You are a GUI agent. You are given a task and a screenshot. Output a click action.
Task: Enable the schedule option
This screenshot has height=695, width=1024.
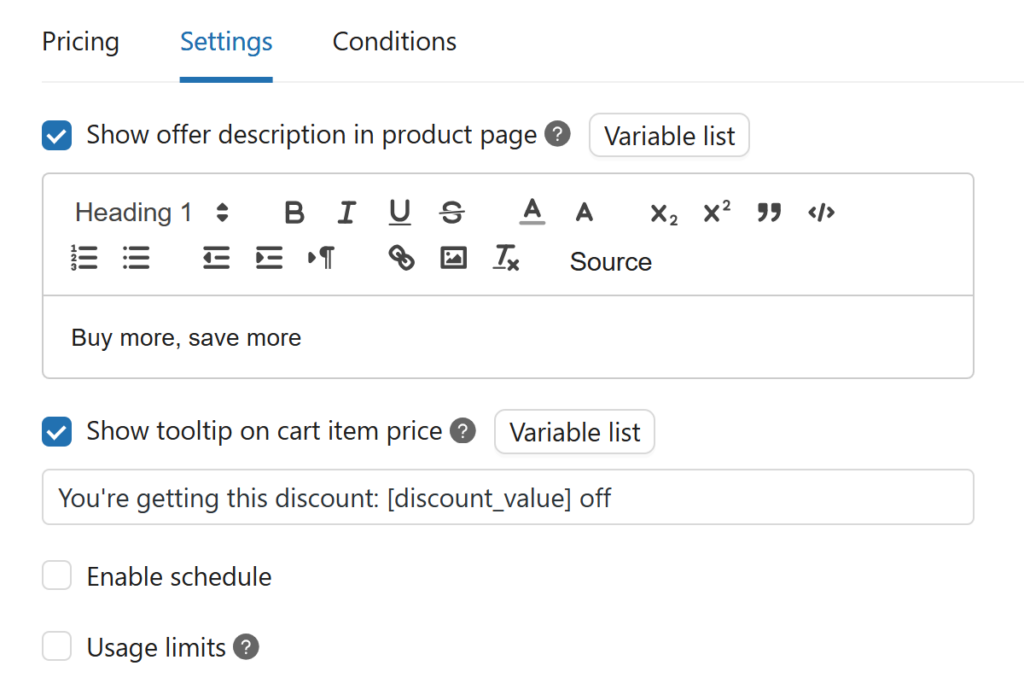coord(57,575)
